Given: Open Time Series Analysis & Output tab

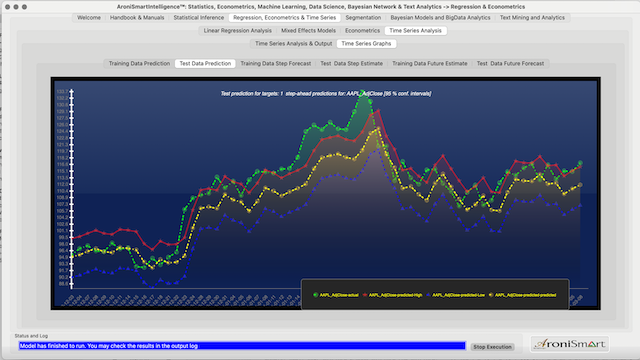Looking at the screenshot, I should pyautogui.click(x=293, y=44).
